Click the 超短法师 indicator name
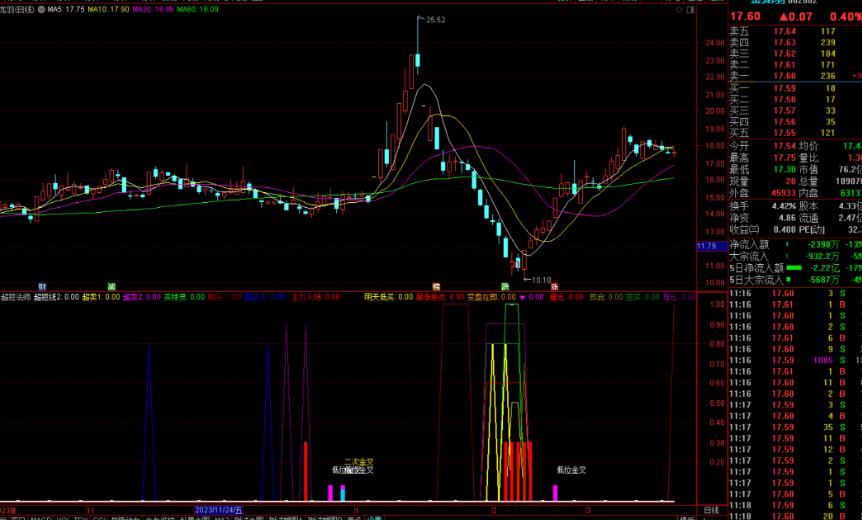Viewport: 862px width, 520px height. coord(16,297)
